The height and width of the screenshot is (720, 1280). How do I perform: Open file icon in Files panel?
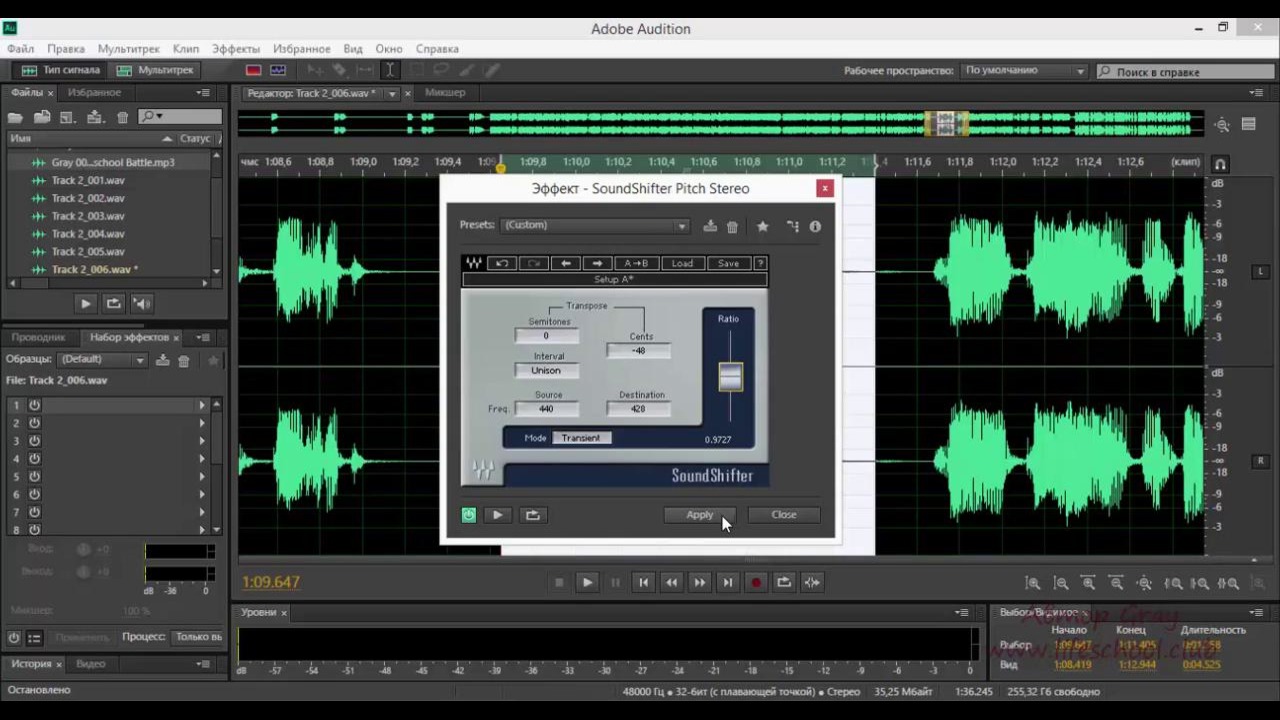(x=15, y=117)
